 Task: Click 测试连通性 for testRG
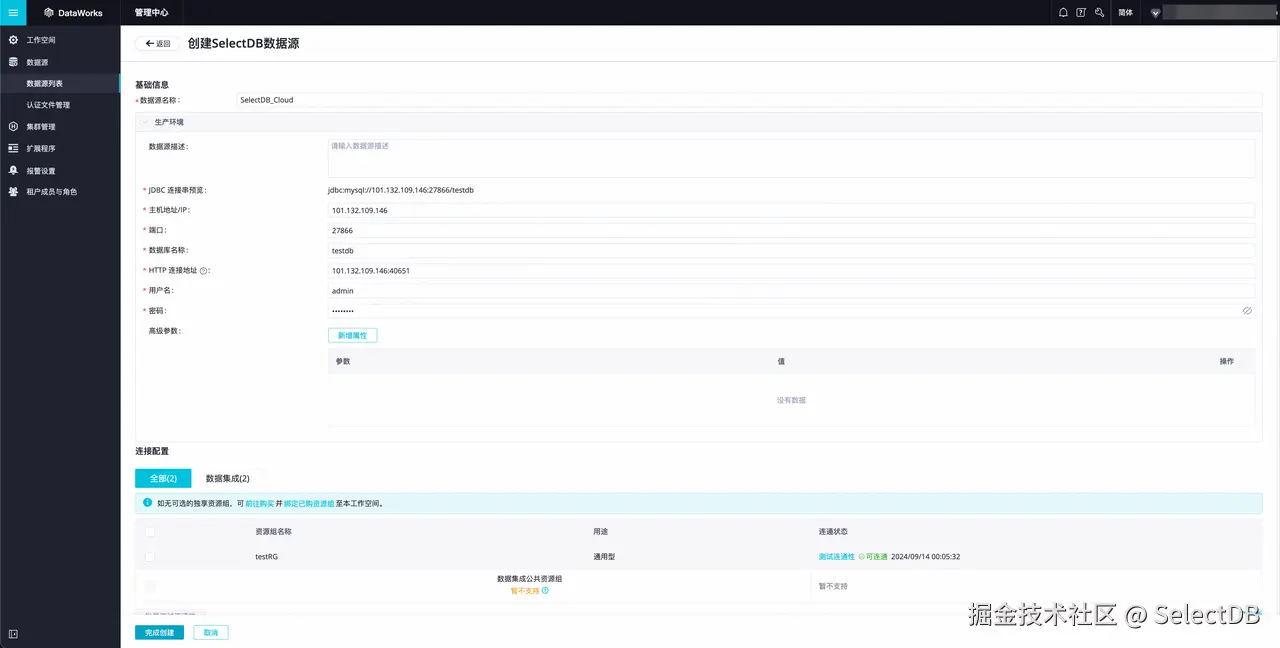[x=837, y=556]
